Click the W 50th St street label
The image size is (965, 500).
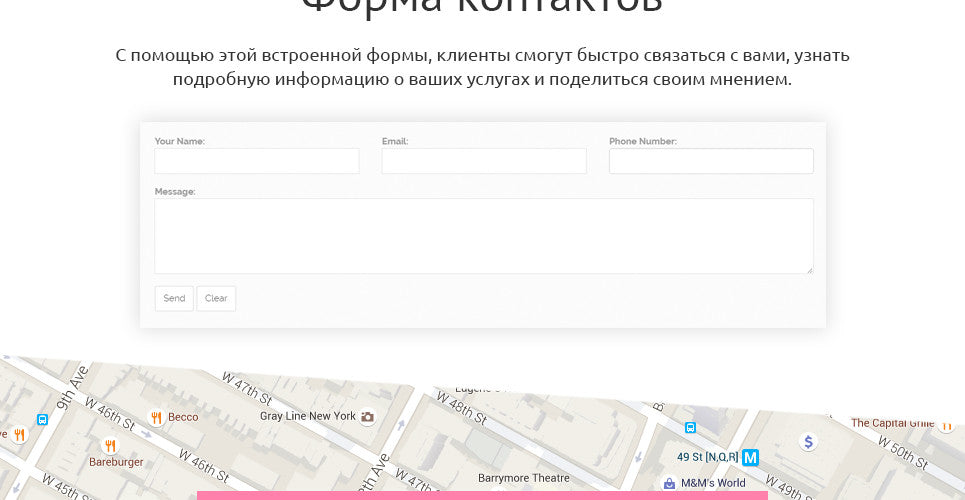pyautogui.click(x=903, y=453)
